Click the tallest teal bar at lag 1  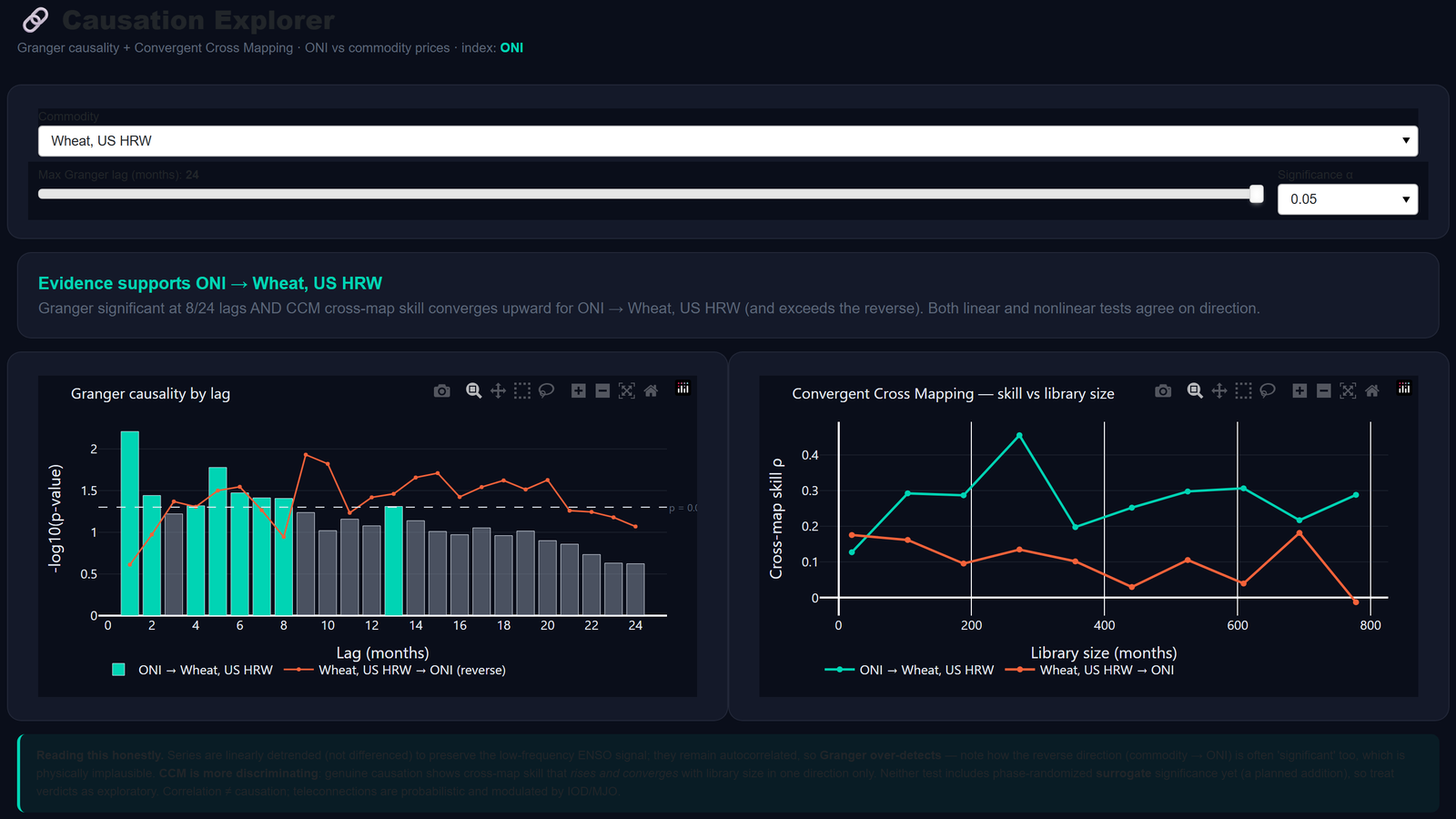(130, 523)
